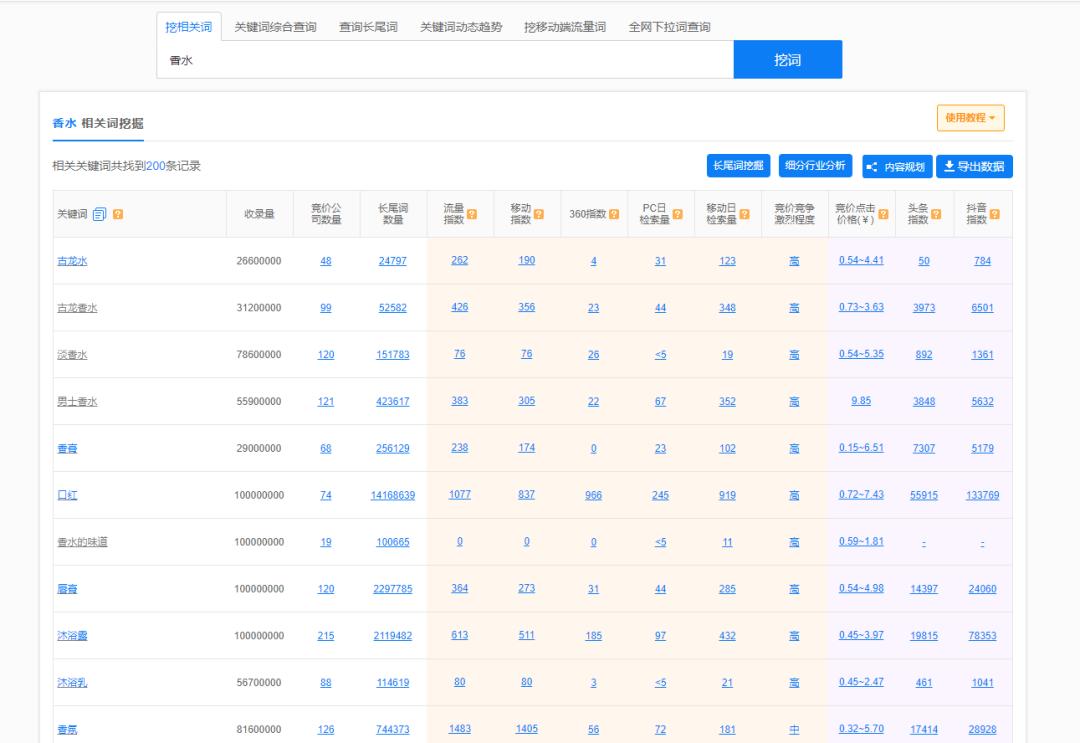Click the 长尾词挖掘 button
This screenshot has width=1080, height=743.
point(738,166)
